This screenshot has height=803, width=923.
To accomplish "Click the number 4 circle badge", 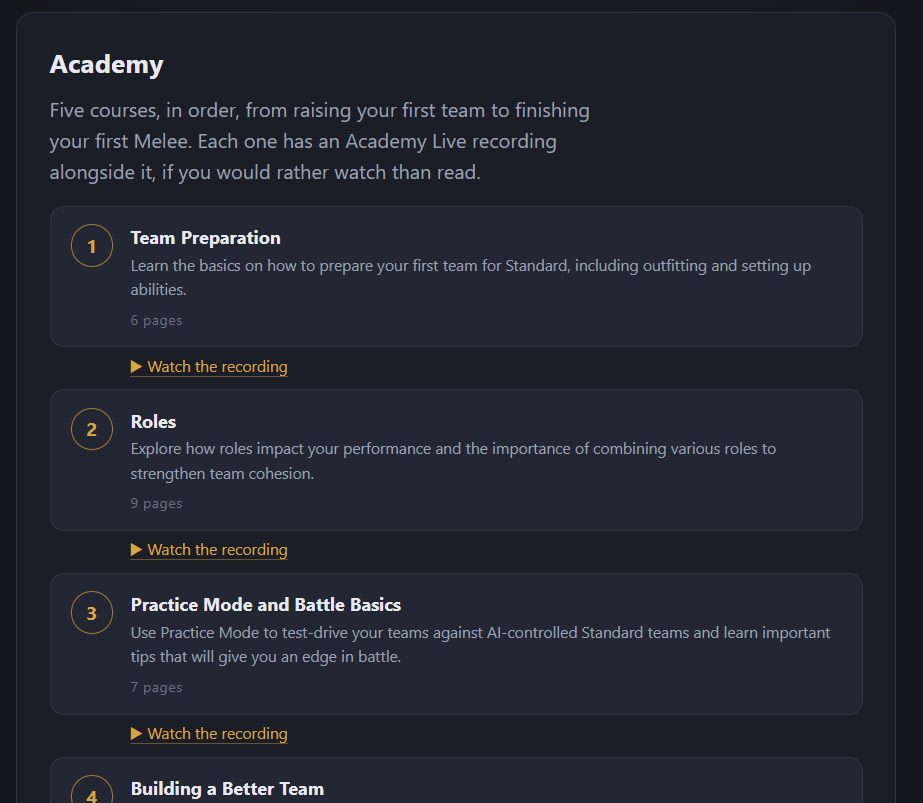I will (x=92, y=789).
